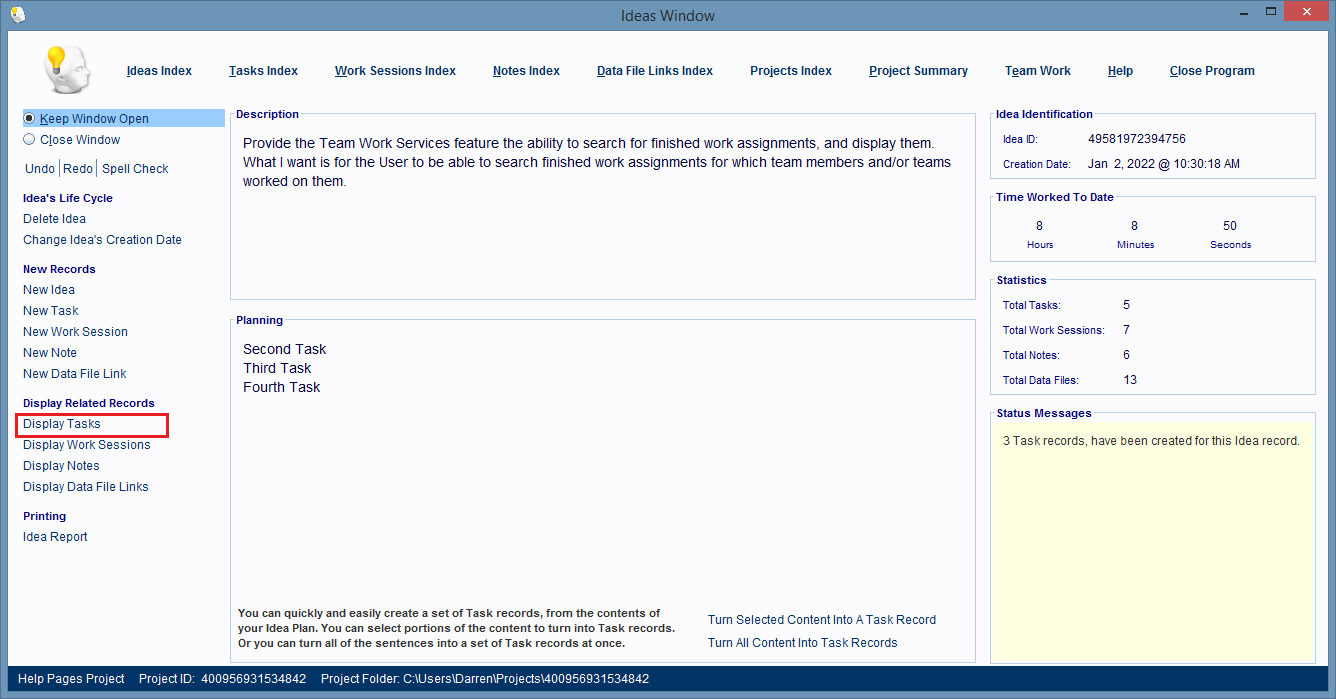
Task: Run Spell Check
Action: [x=135, y=169]
